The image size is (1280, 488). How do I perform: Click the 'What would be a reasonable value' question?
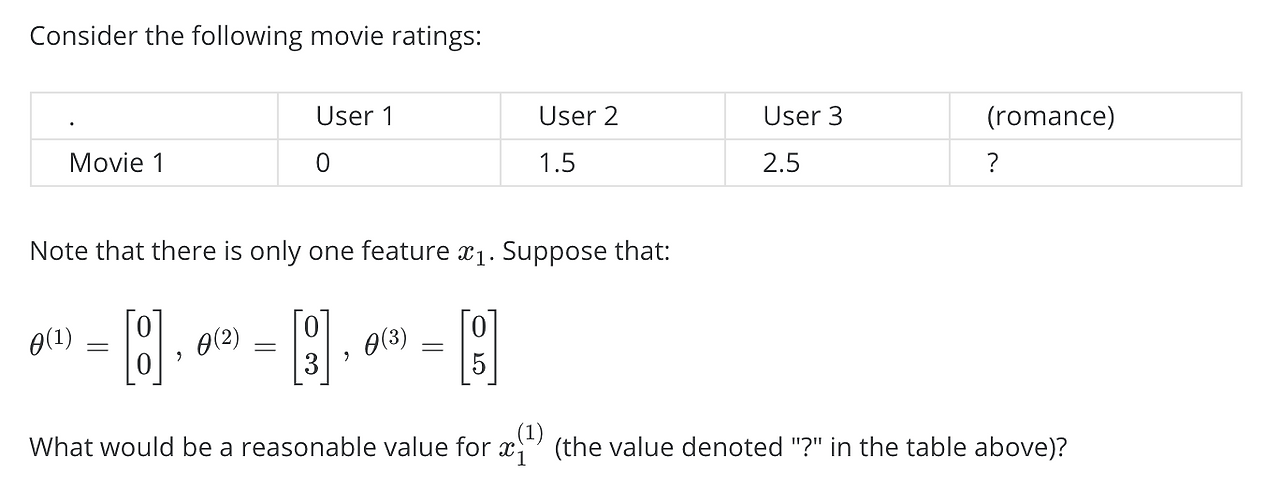(x=548, y=445)
